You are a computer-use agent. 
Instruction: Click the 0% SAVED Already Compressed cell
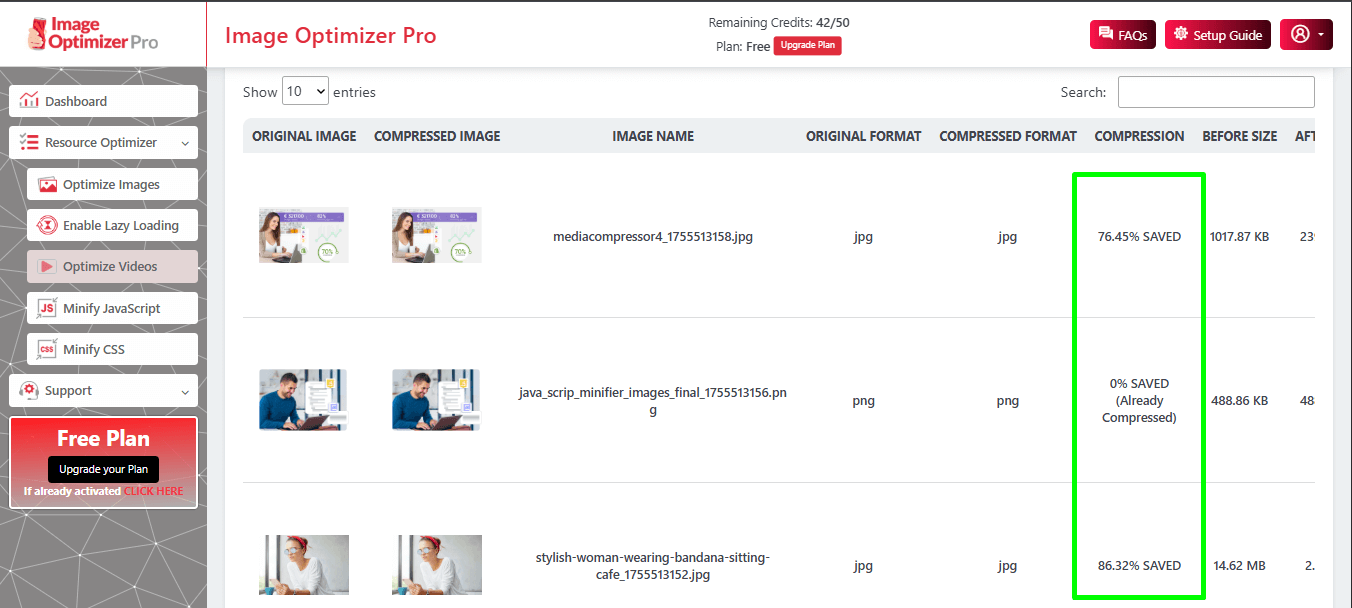pyautogui.click(x=1139, y=401)
